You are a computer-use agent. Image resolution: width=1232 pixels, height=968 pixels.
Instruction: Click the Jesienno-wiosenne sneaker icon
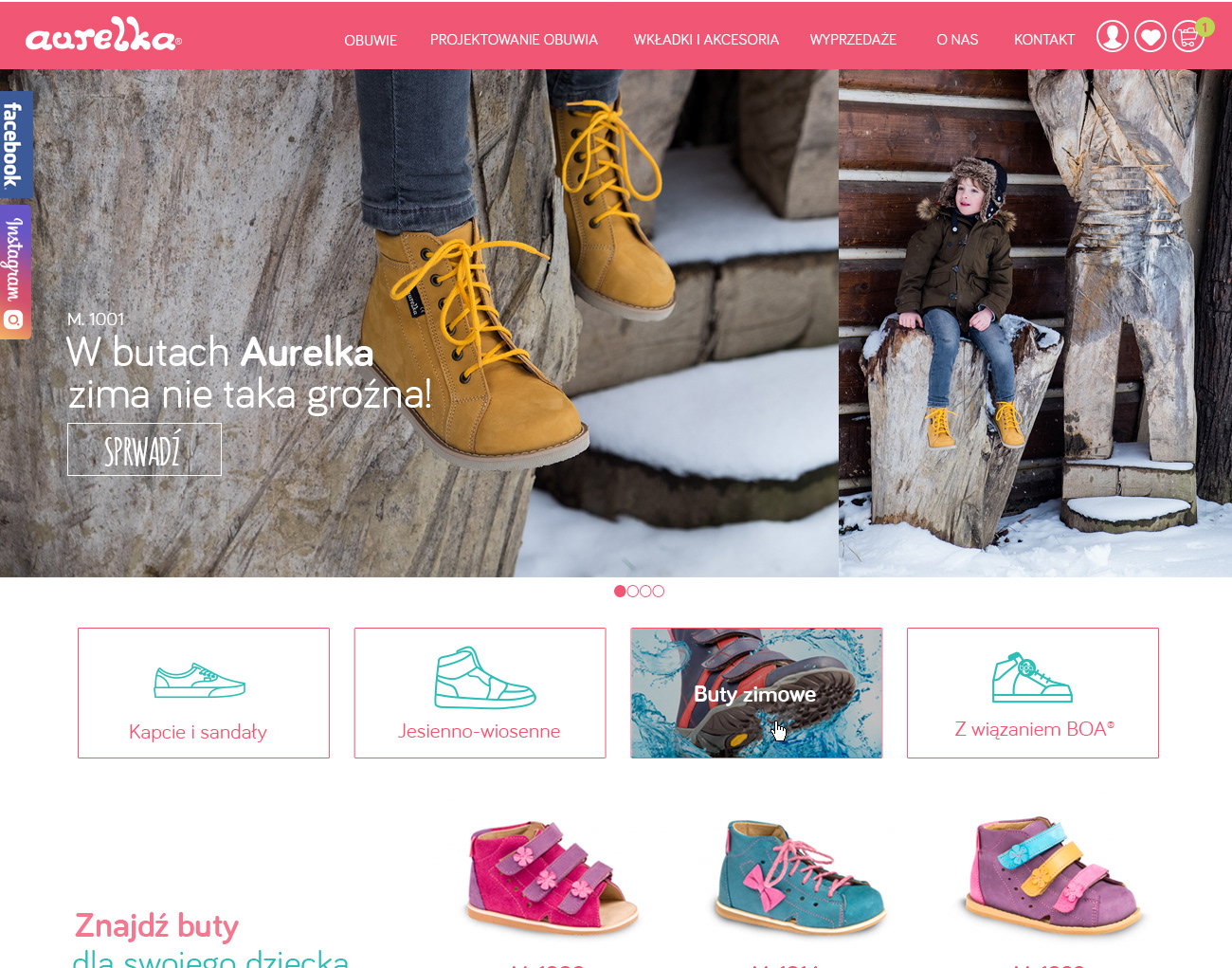(x=485, y=678)
